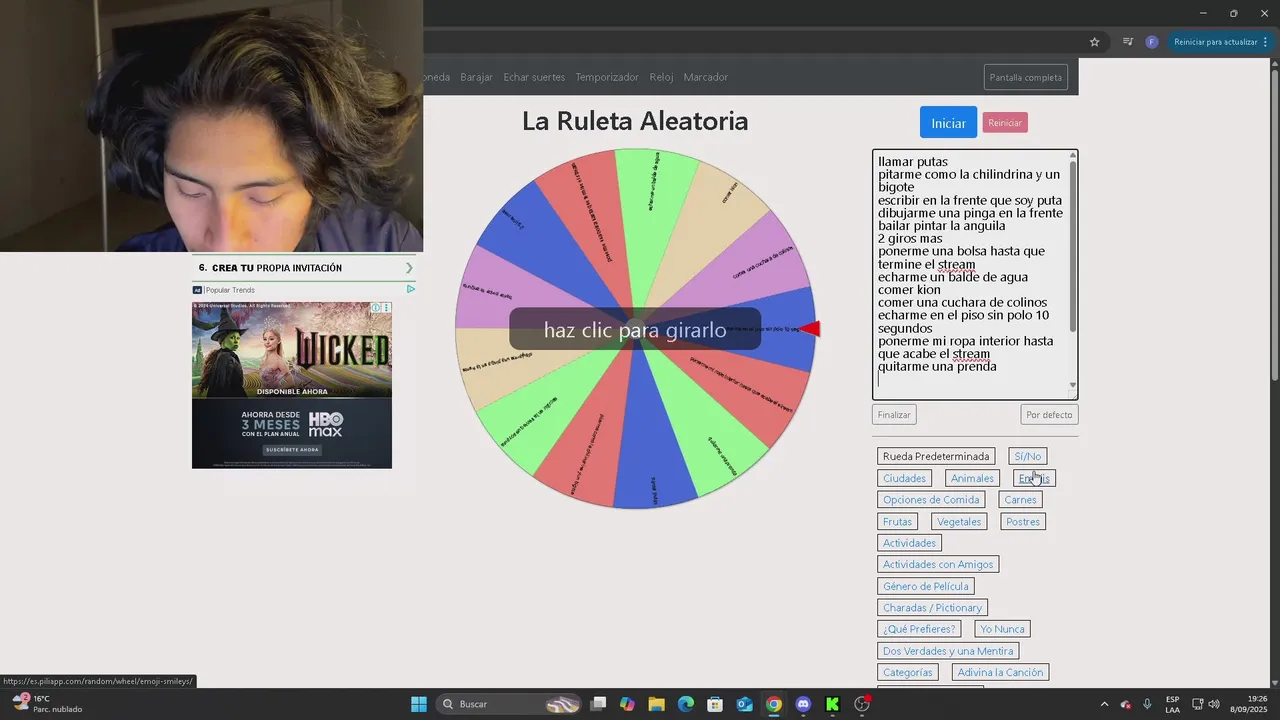Open the Wicked HBO Max ad
The width and height of the screenshot is (1280, 720).
tap(292, 385)
